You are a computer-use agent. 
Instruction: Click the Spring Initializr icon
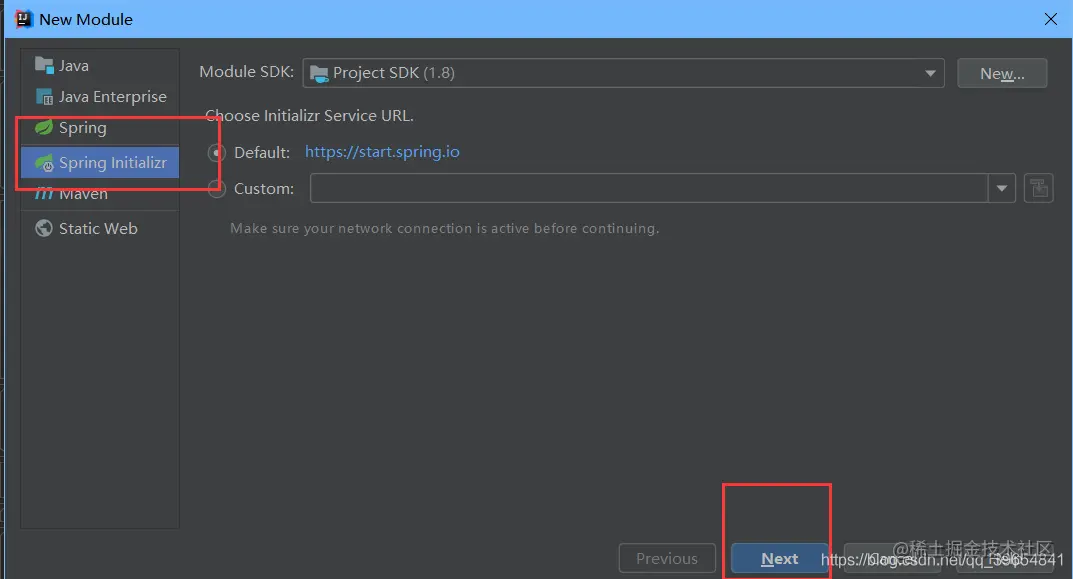[44, 163]
